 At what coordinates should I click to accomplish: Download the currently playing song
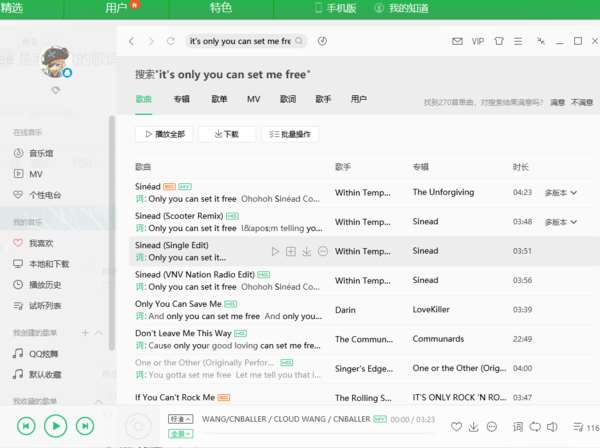click(x=474, y=427)
